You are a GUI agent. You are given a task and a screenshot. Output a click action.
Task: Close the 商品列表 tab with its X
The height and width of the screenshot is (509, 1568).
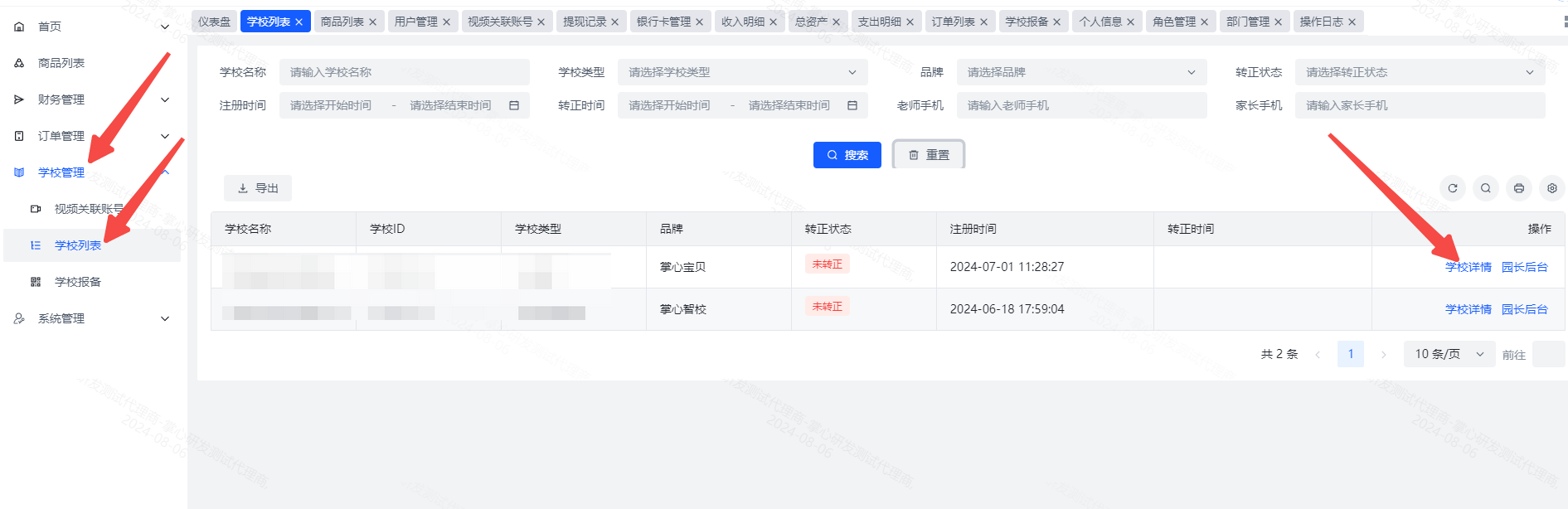point(372,22)
